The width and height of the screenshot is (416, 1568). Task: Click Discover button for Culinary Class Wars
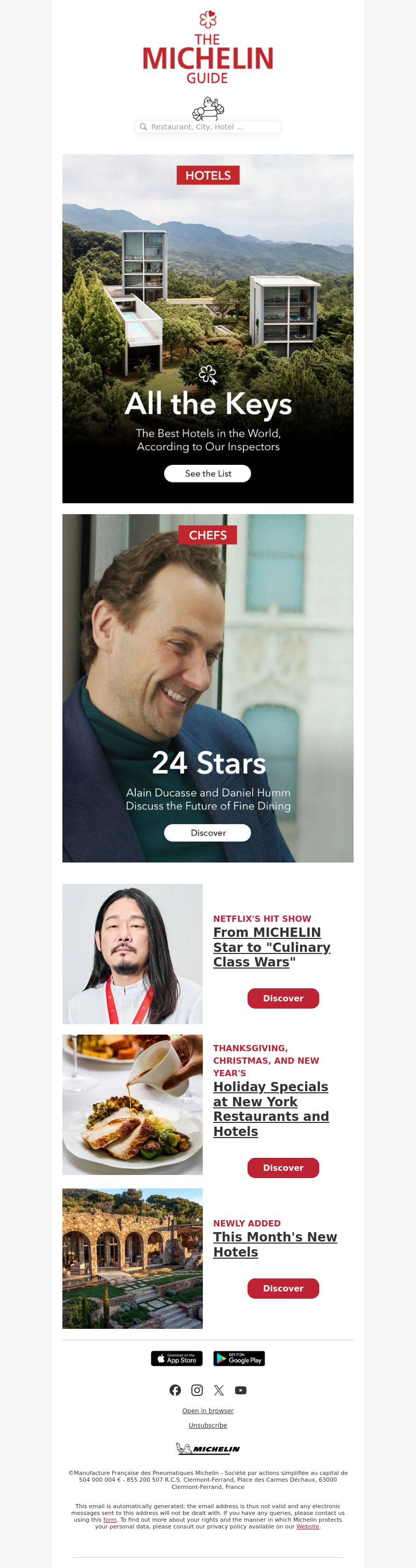283,998
